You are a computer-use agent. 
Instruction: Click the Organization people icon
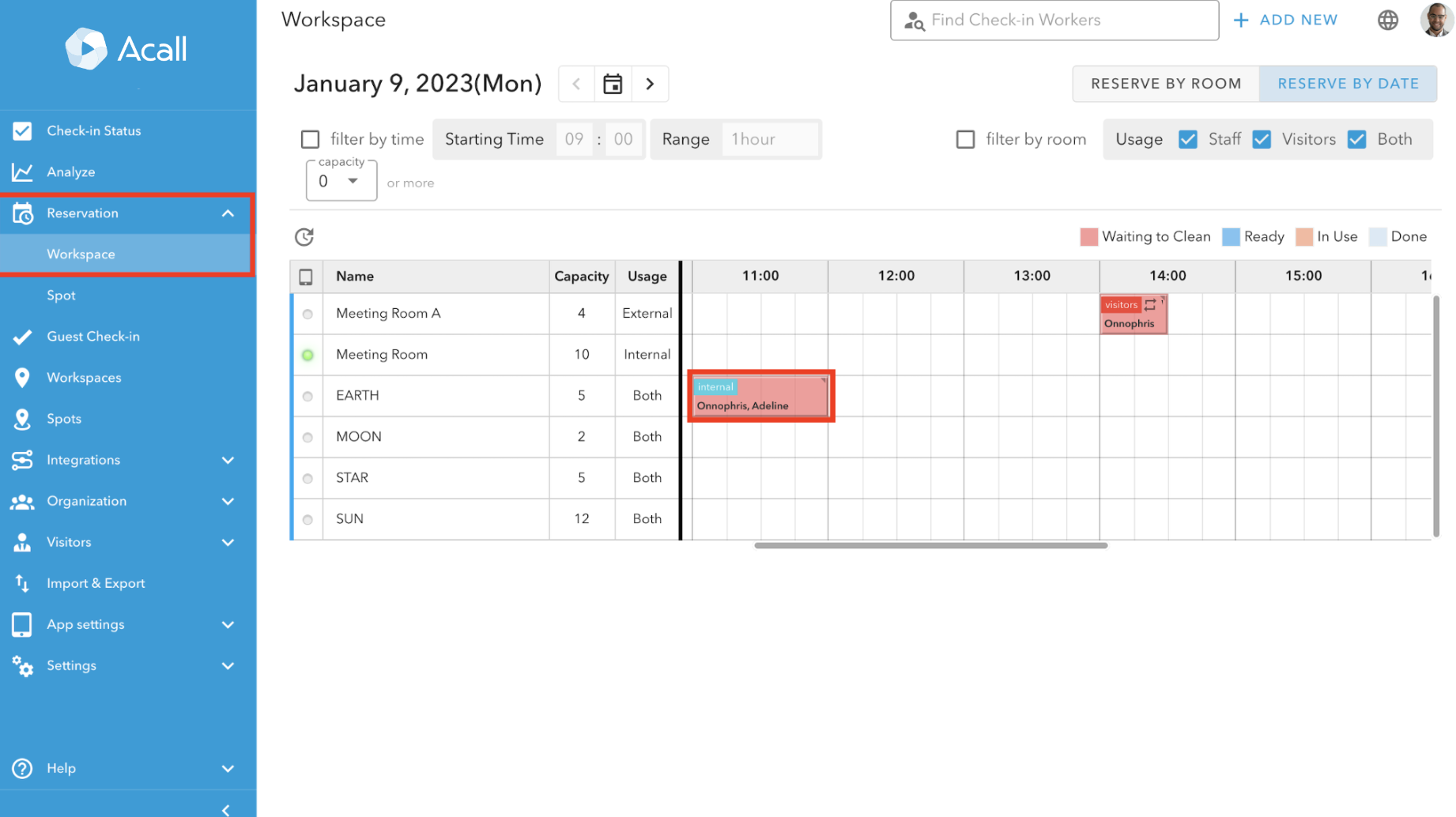(22, 502)
